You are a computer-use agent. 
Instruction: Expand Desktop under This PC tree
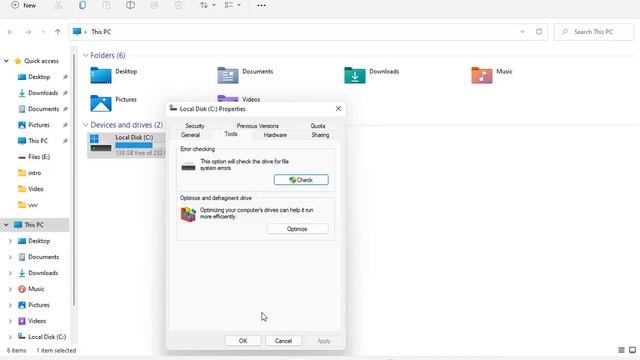click(x=10, y=241)
